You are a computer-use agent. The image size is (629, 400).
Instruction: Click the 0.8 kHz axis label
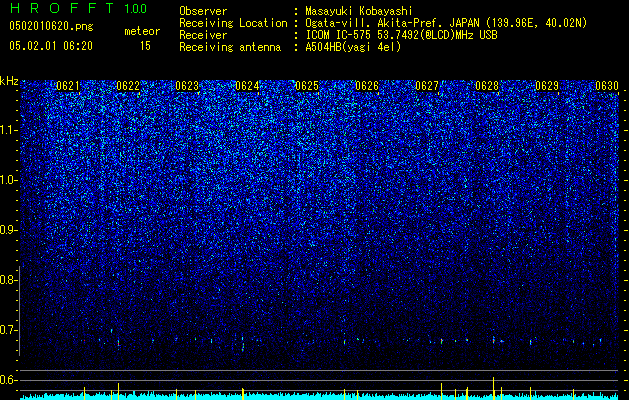[7, 280]
